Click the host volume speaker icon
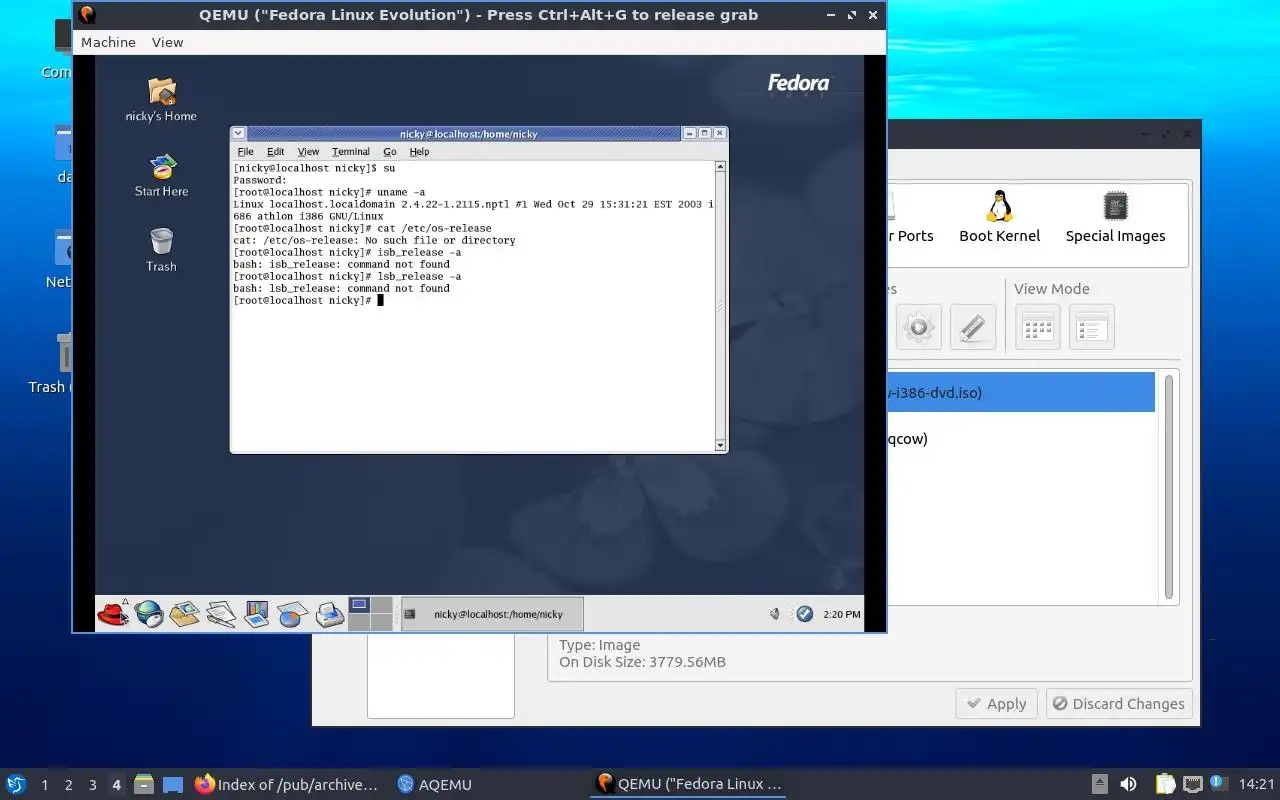The width and height of the screenshot is (1280, 800). (x=1128, y=784)
